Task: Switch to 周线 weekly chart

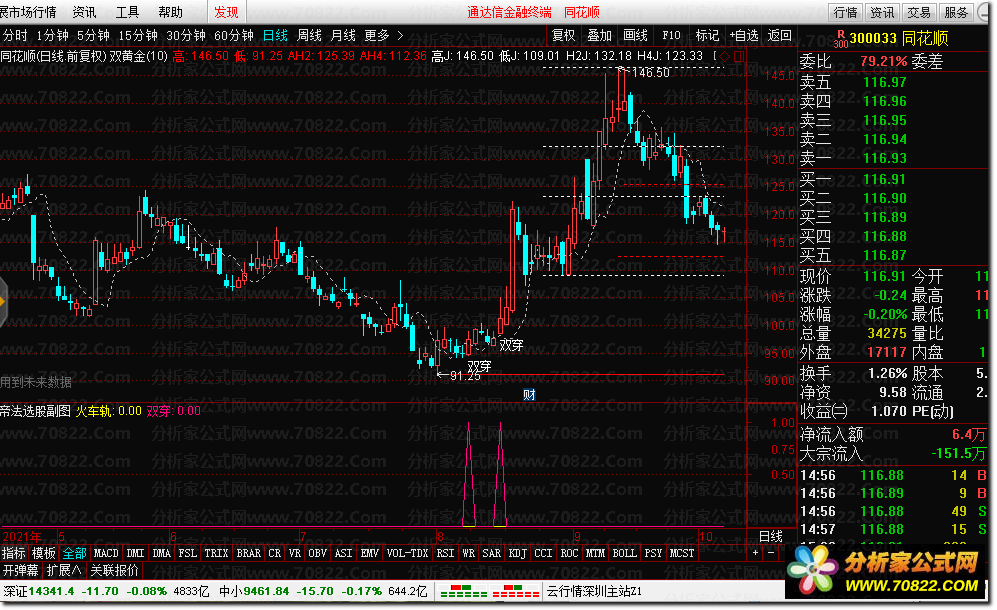Action: [x=310, y=36]
